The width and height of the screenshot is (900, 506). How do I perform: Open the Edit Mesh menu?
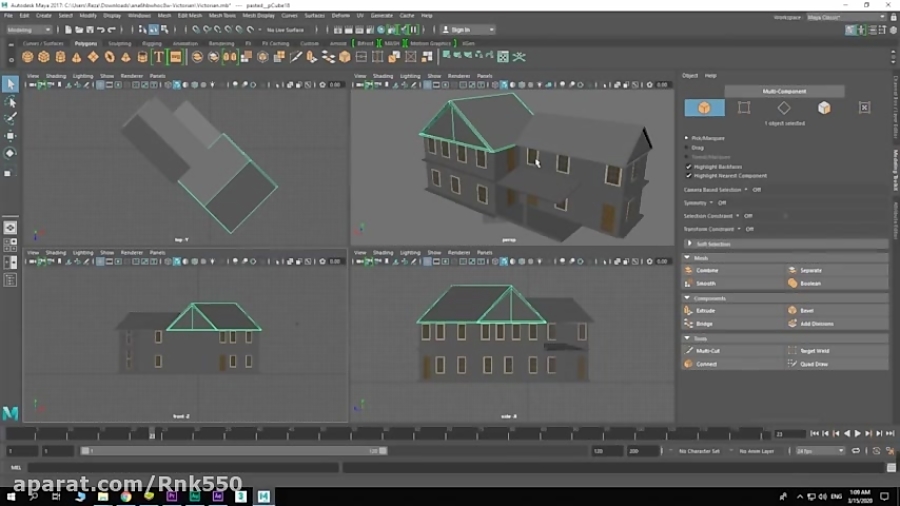pos(188,16)
